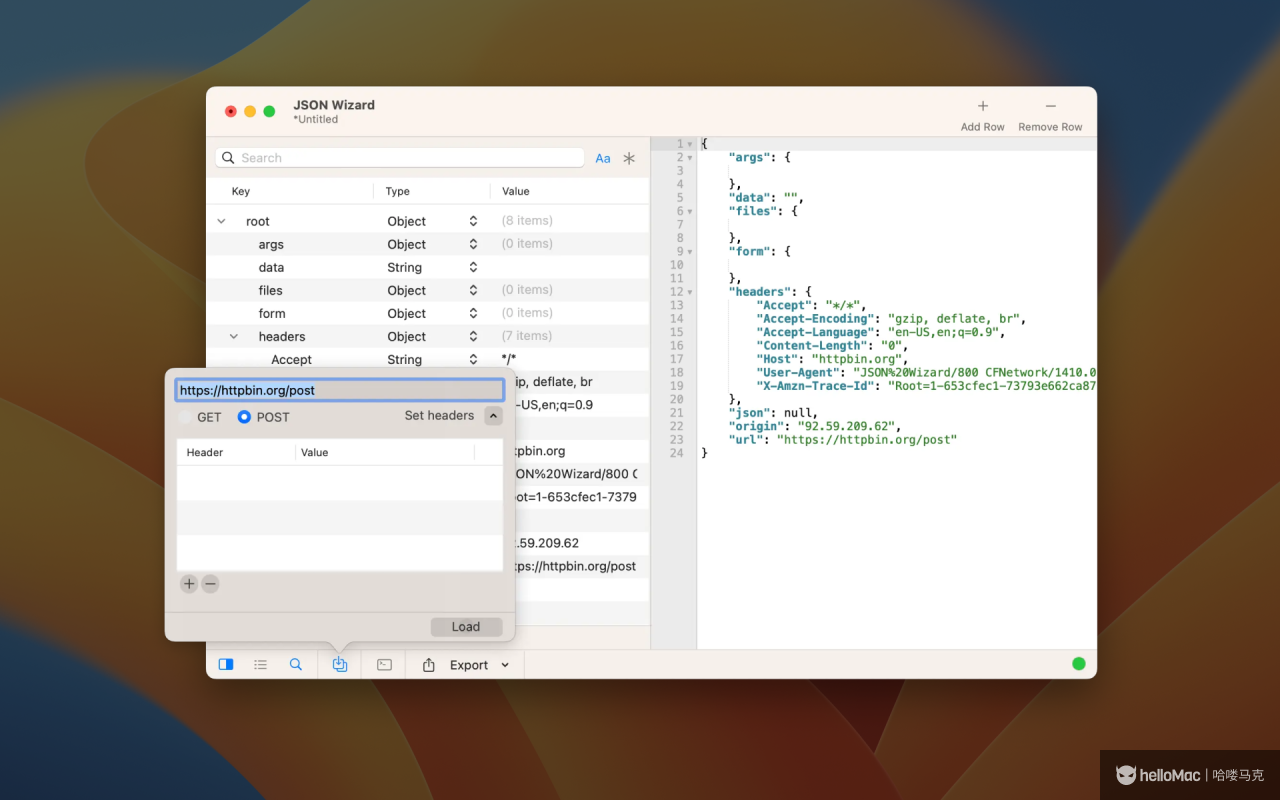
Task: Fold line 2 args block in gutter
Action: tap(690, 158)
